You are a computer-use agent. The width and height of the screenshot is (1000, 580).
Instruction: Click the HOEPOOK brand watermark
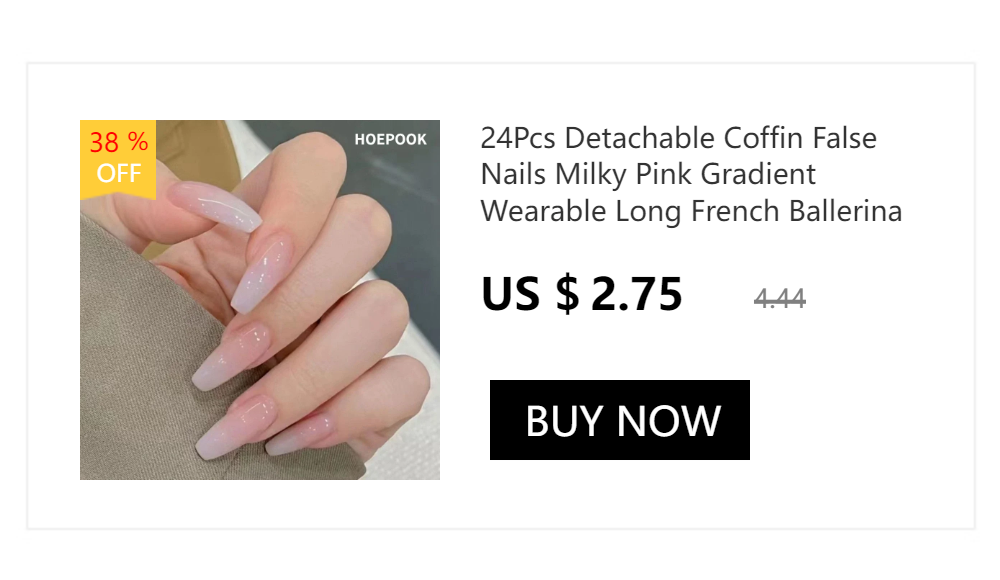point(390,139)
